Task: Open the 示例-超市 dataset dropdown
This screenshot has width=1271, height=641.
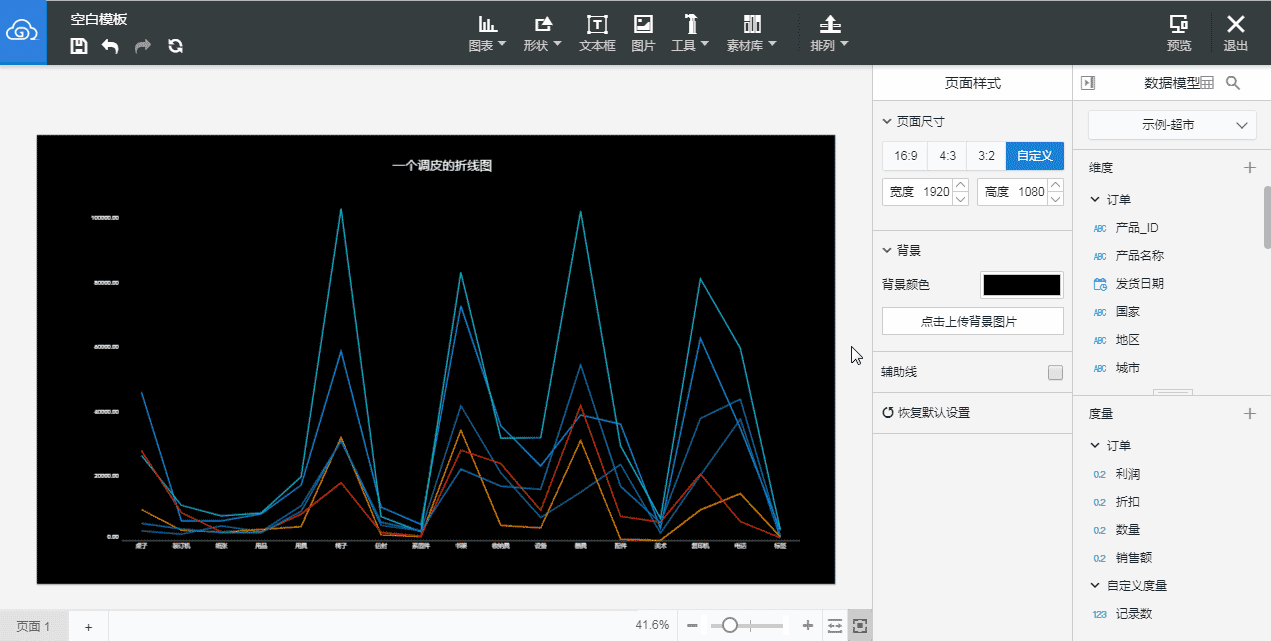Action: (x=1172, y=125)
